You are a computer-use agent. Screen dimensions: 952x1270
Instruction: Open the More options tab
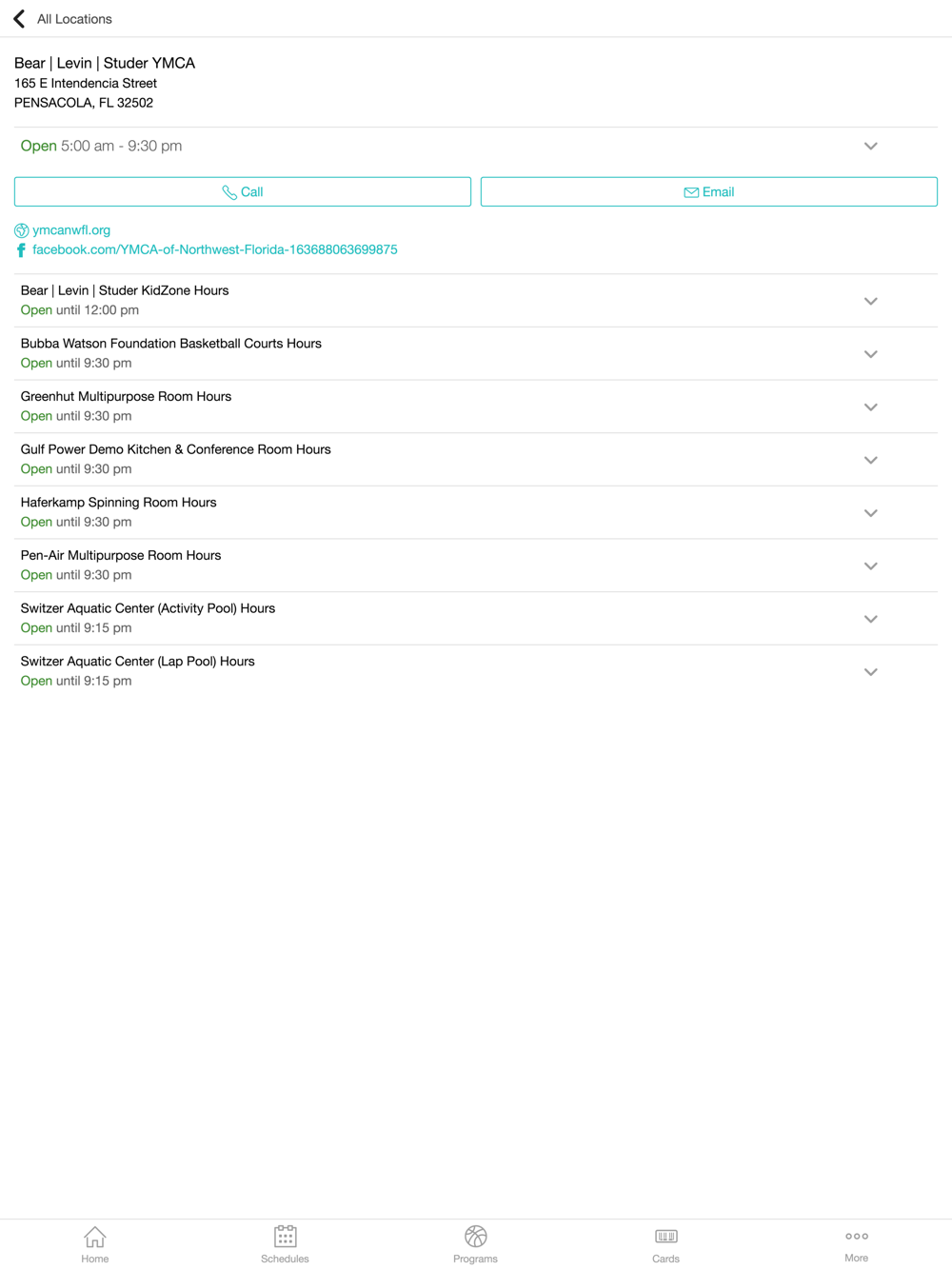point(857,1244)
